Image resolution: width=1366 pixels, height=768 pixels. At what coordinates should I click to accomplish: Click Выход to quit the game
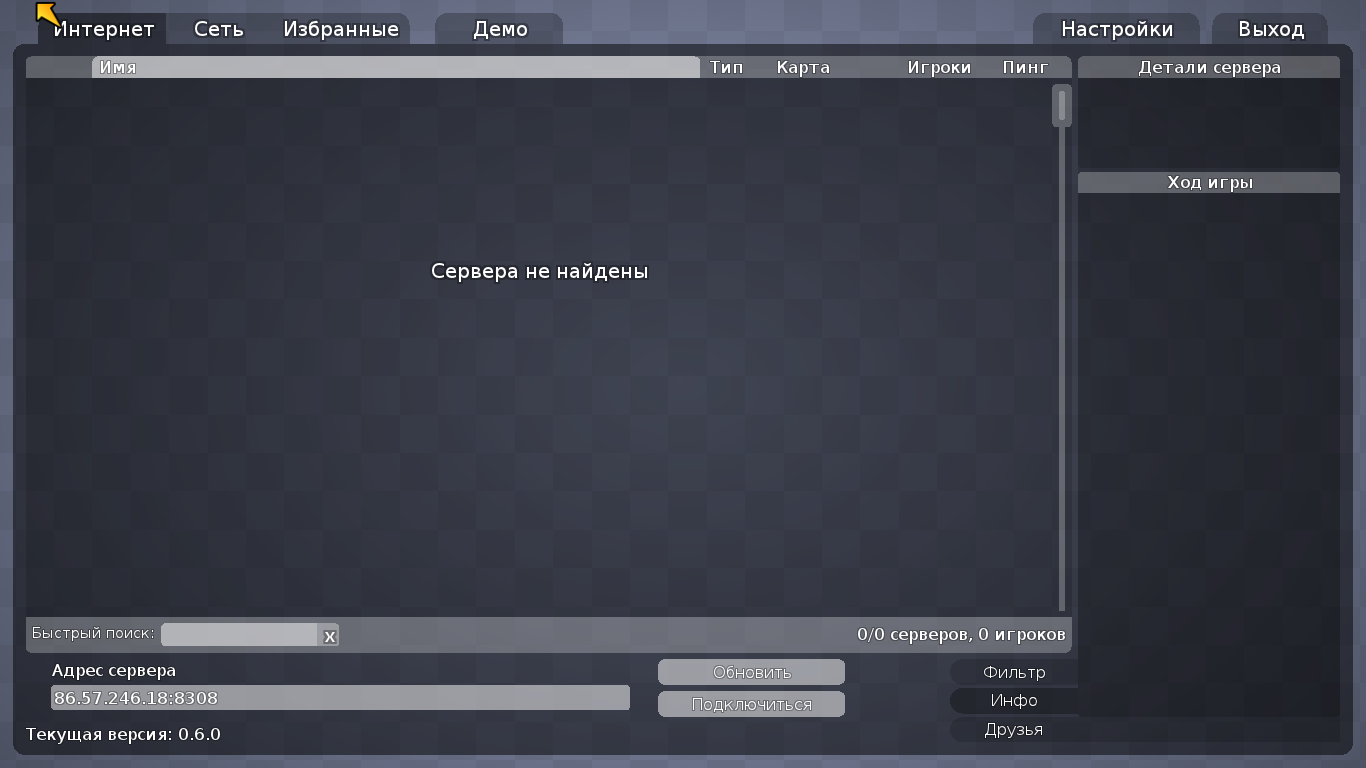pyautogui.click(x=1270, y=29)
